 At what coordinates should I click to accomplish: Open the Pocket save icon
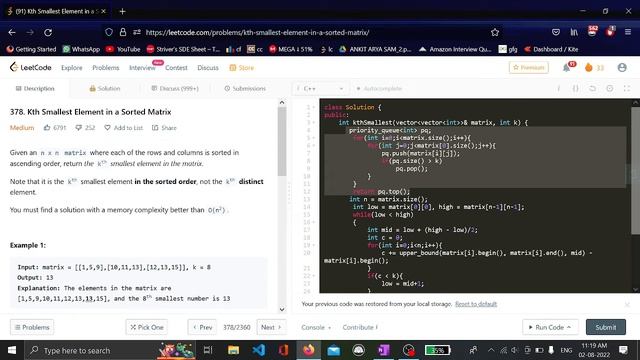(x=556, y=32)
